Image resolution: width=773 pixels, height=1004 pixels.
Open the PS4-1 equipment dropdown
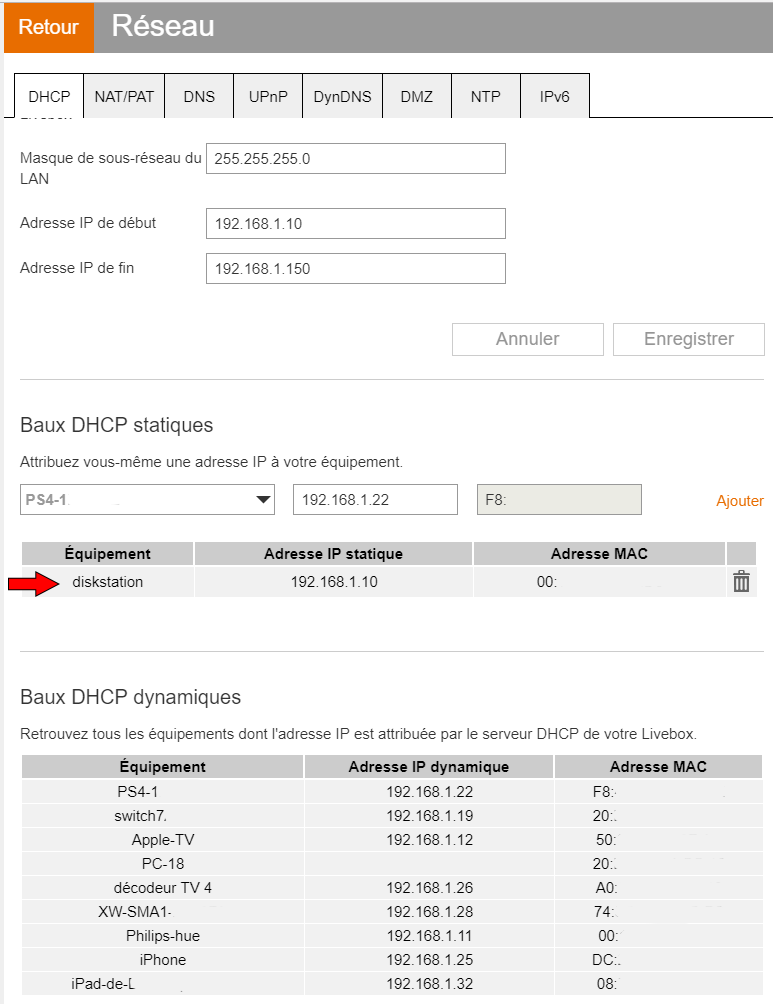coord(147,500)
